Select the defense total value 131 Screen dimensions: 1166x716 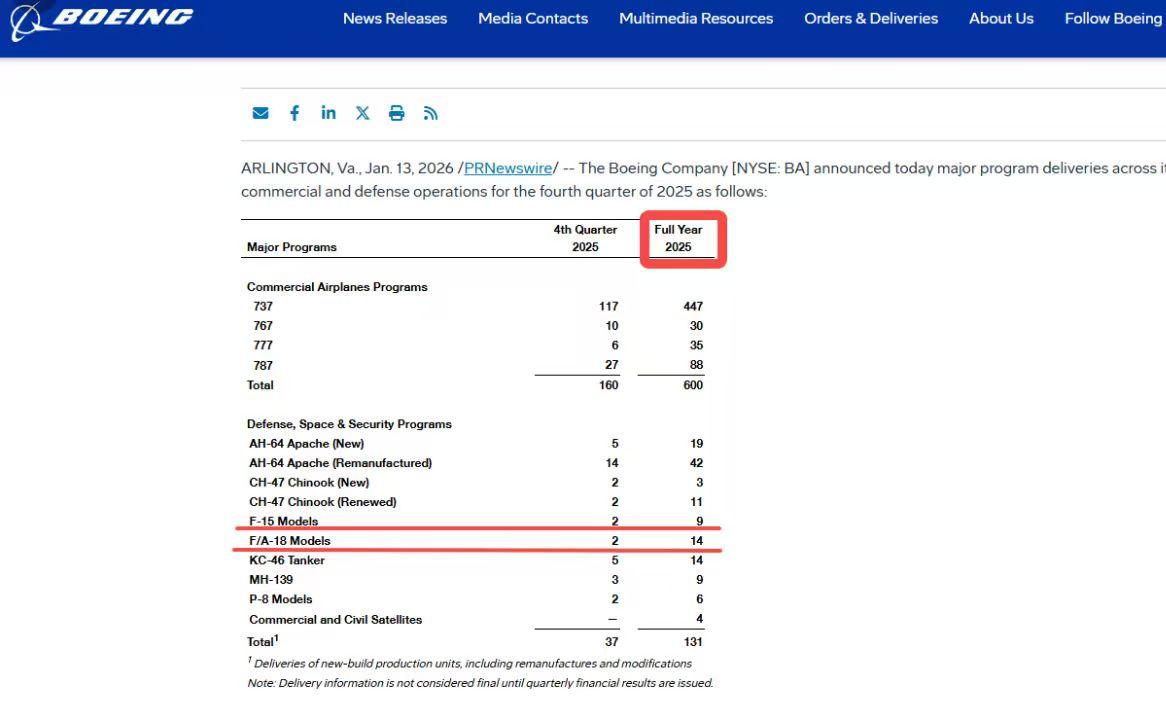pos(693,642)
